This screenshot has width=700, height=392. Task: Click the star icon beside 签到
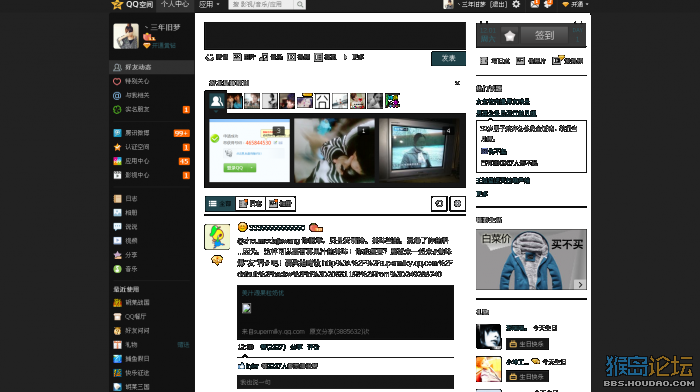click(x=510, y=36)
